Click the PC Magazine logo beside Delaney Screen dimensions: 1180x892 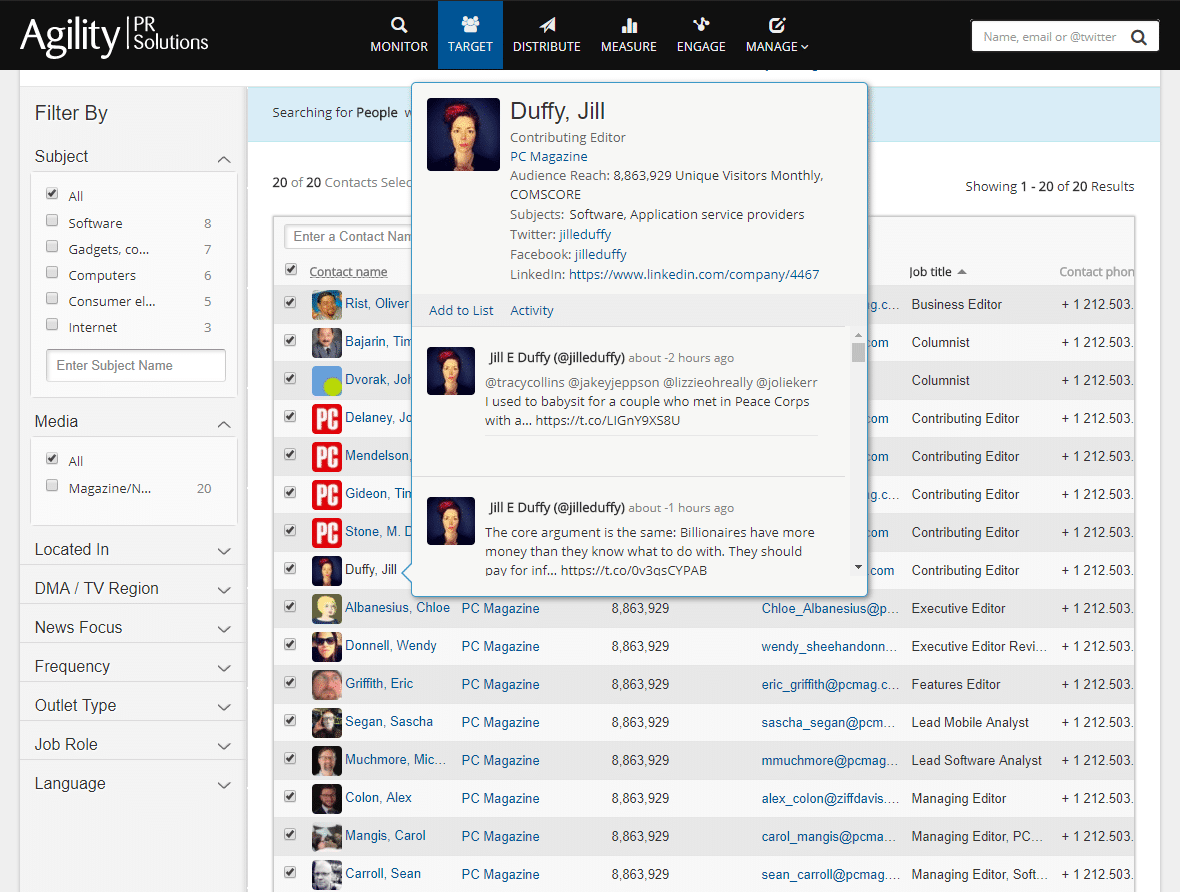(x=327, y=419)
